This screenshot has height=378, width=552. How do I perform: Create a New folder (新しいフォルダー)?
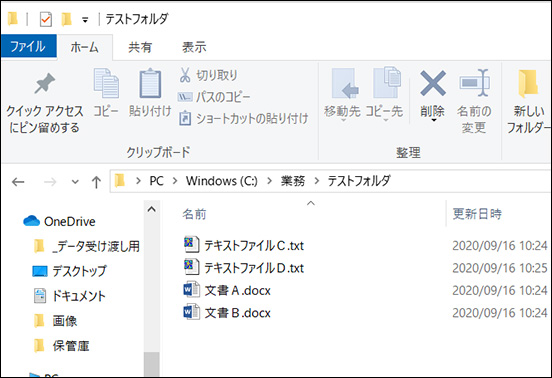[x=528, y=101]
